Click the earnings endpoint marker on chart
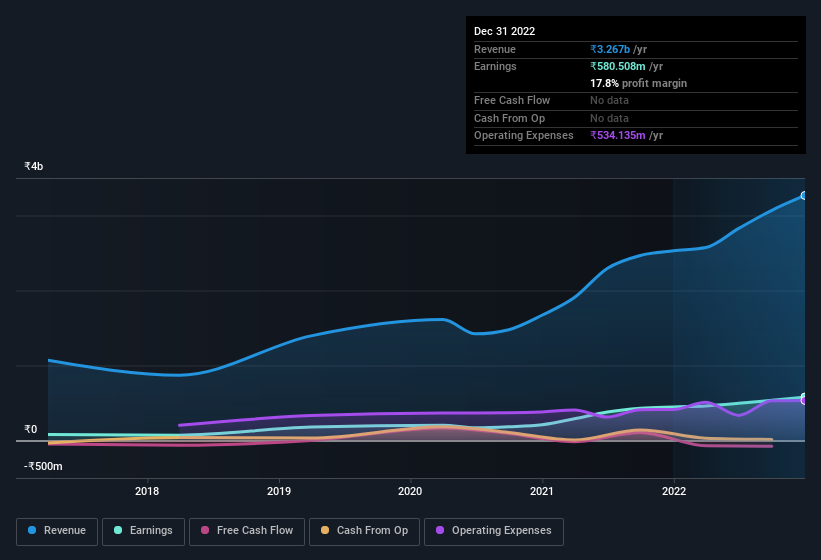This screenshot has width=821, height=560. [x=804, y=397]
